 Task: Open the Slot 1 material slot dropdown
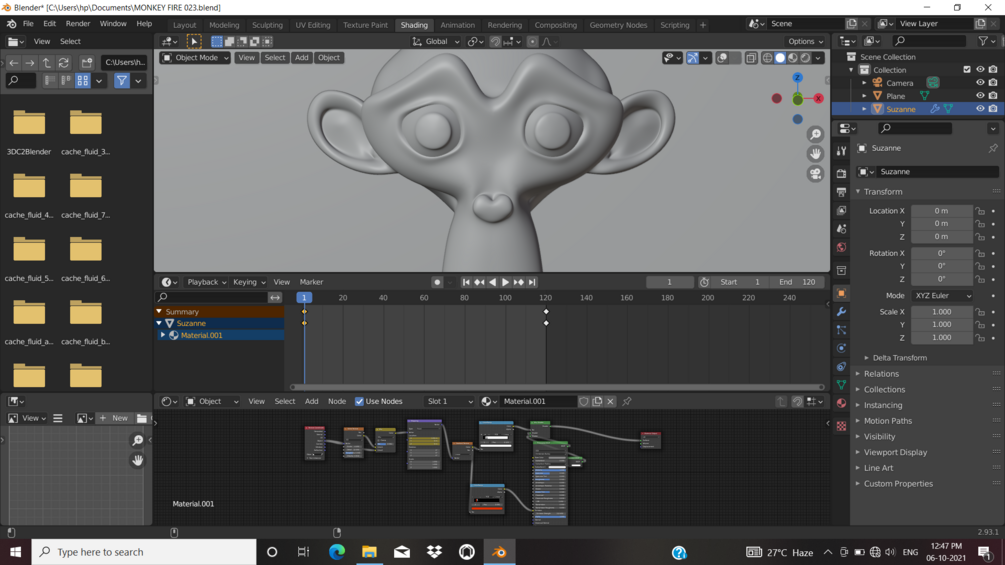tap(449, 402)
